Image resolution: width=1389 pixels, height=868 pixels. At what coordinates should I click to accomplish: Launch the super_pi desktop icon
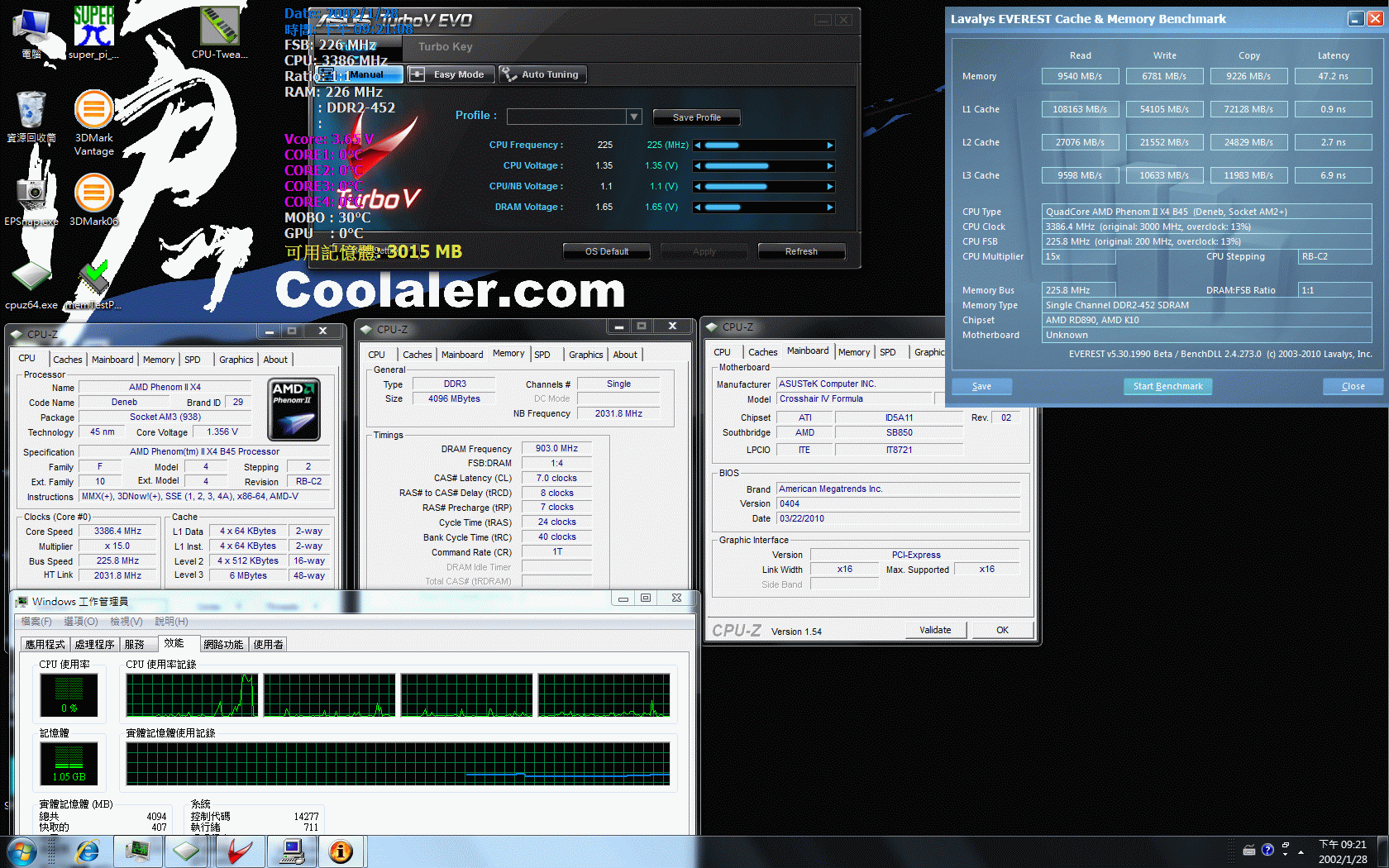(x=93, y=27)
